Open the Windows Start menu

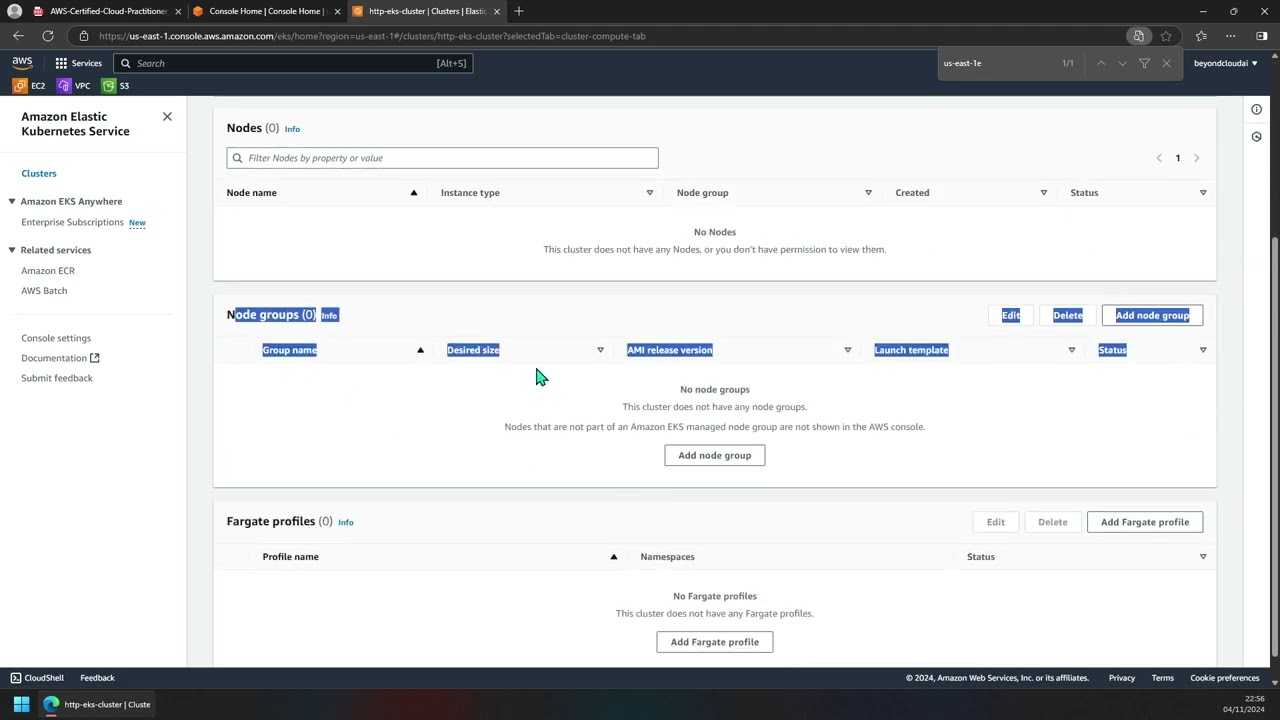point(21,704)
